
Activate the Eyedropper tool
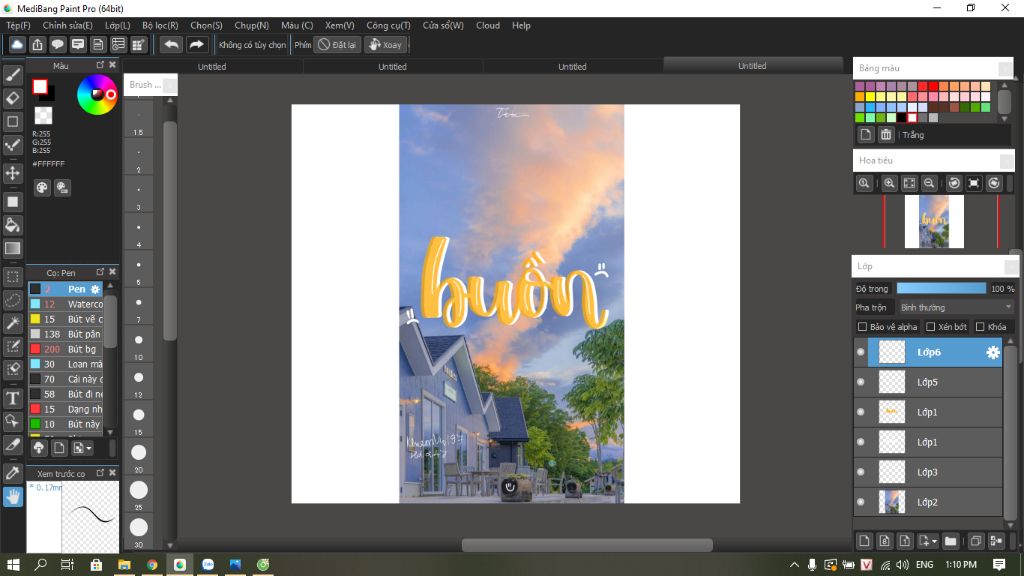[13, 472]
